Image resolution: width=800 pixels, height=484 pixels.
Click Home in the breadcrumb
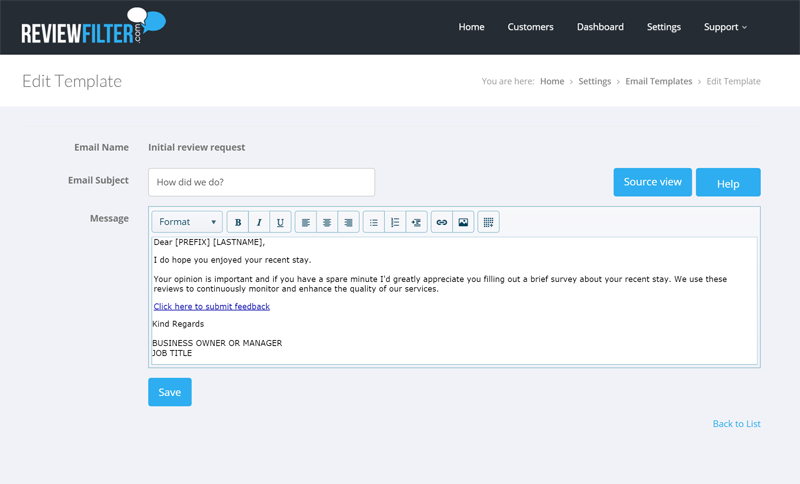pos(552,81)
